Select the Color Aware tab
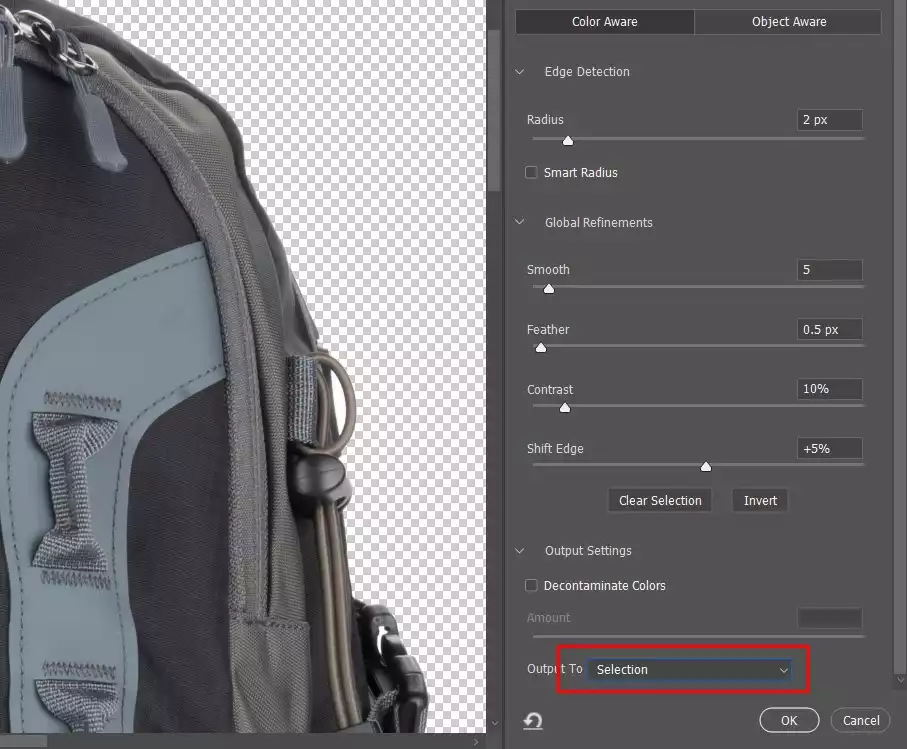The width and height of the screenshot is (907, 749). coord(604,21)
